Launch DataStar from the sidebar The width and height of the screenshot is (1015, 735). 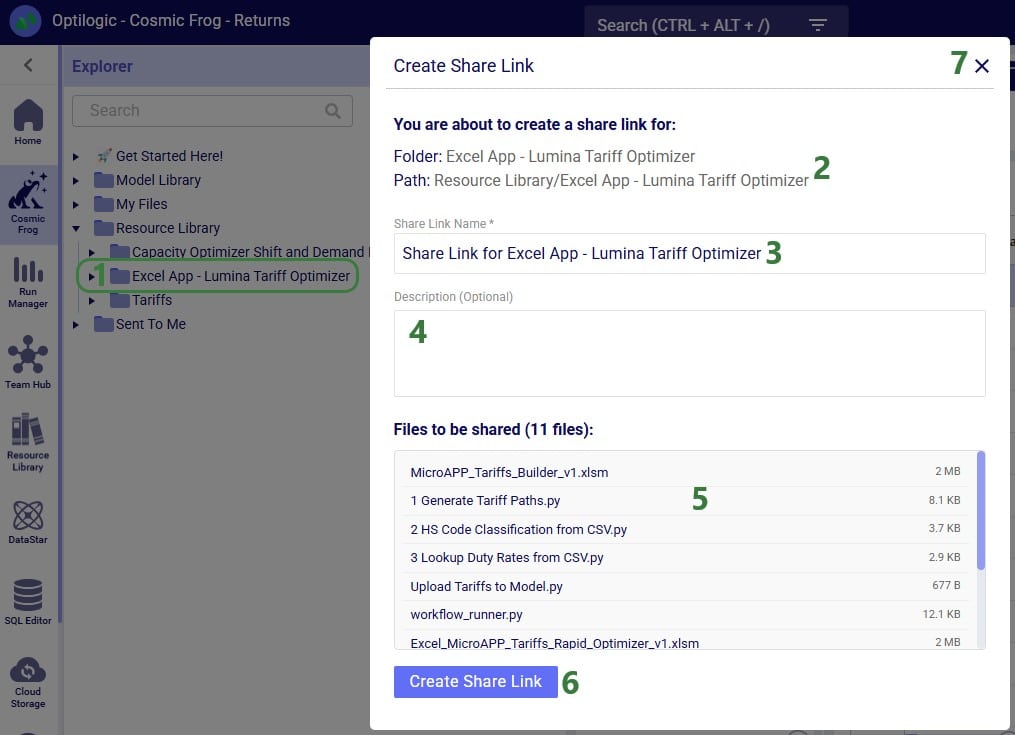[28, 523]
